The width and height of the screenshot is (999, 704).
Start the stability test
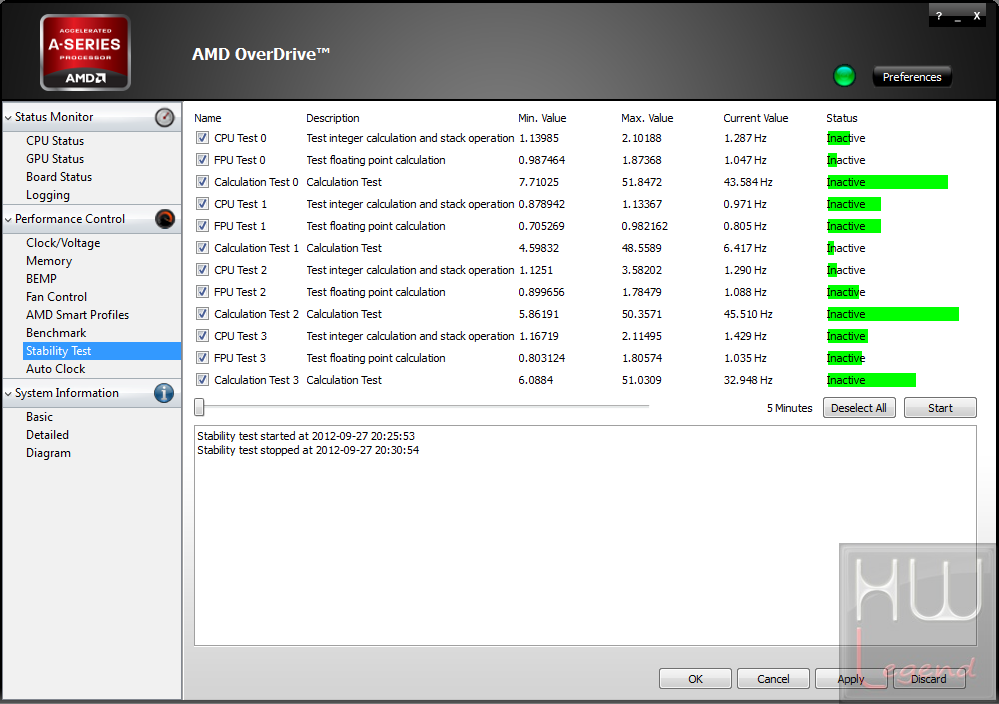(940, 408)
